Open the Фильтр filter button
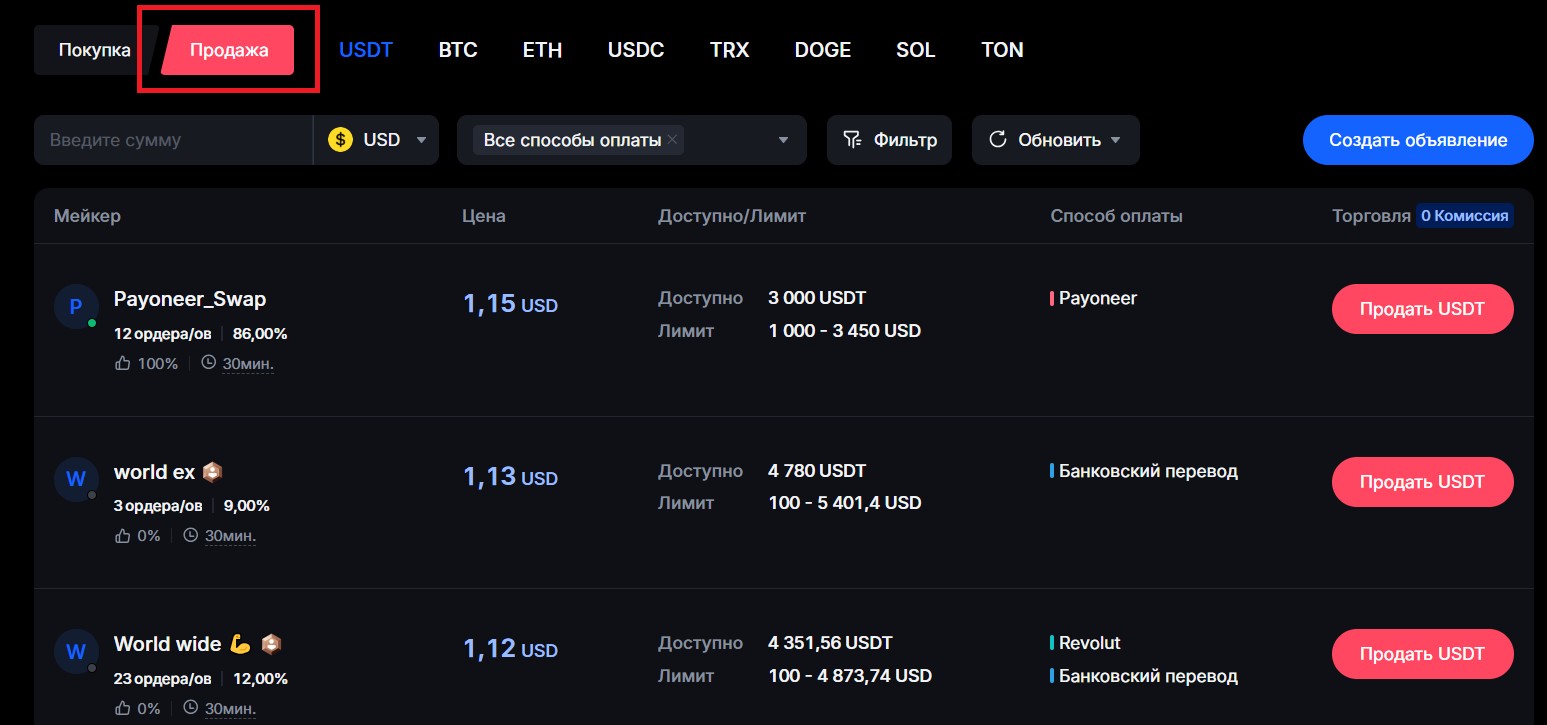Image resolution: width=1547 pixels, height=725 pixels. pos(889,140)
